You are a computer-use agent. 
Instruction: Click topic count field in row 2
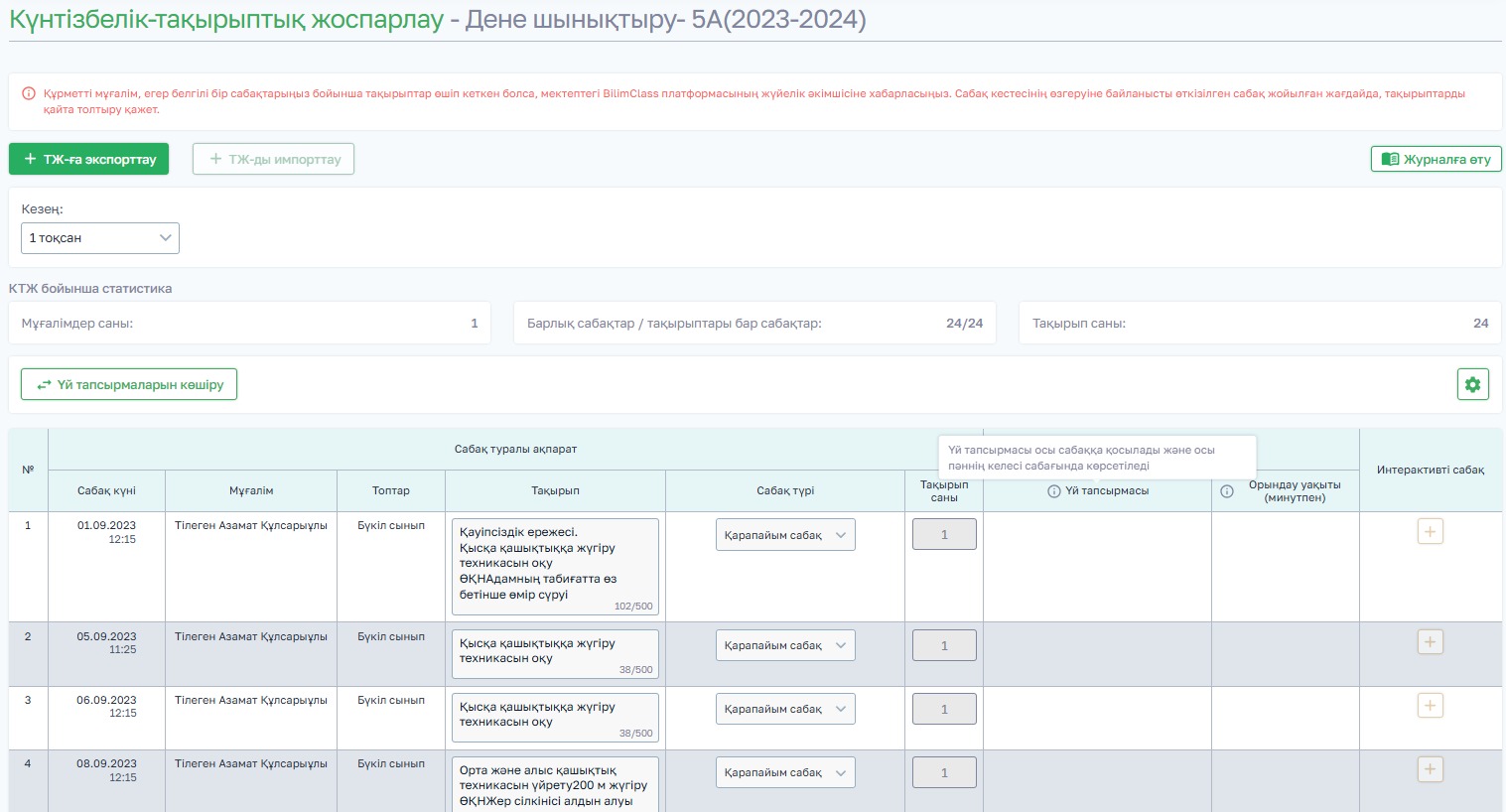pos(944,645)
